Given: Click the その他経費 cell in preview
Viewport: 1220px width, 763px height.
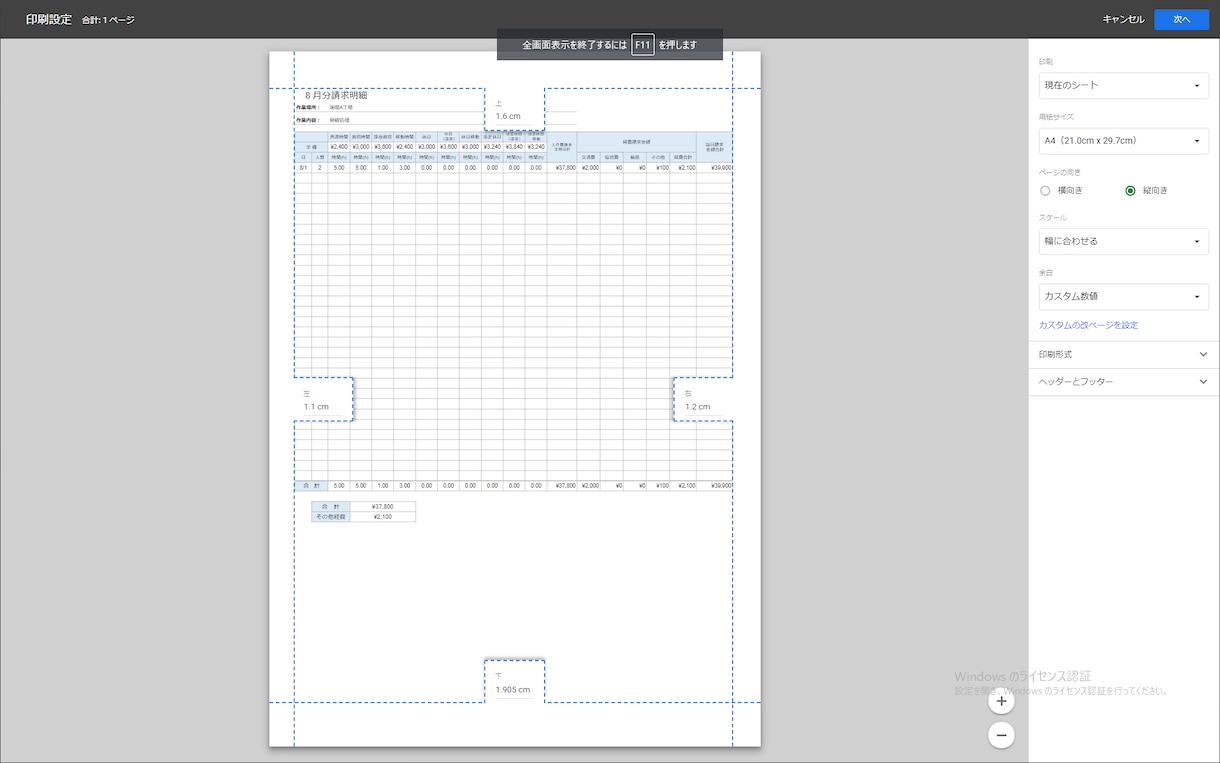Looking at the screenshot, I should point(330,517).
